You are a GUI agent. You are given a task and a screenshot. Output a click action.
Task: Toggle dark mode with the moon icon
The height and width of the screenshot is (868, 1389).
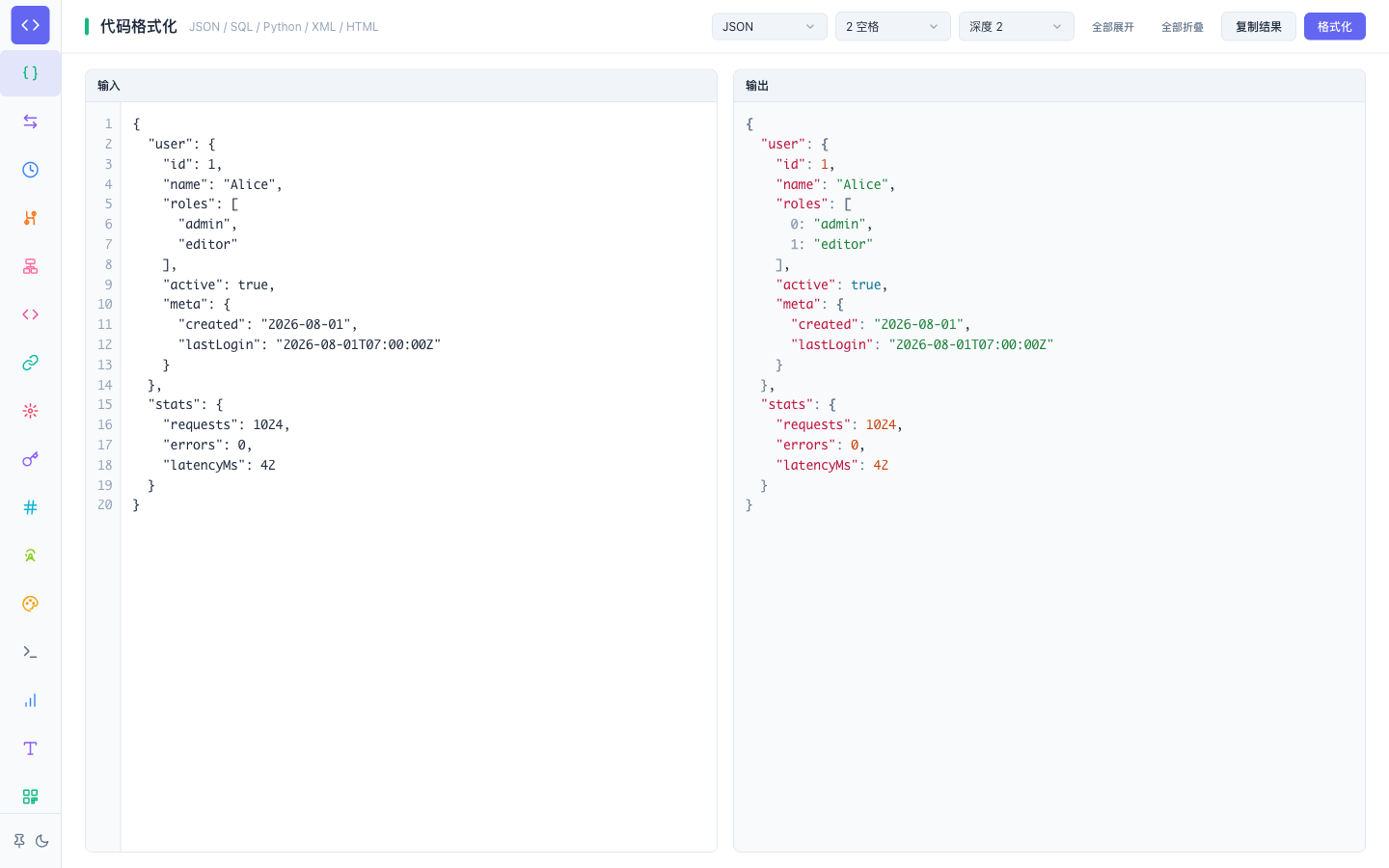(42, 841)
